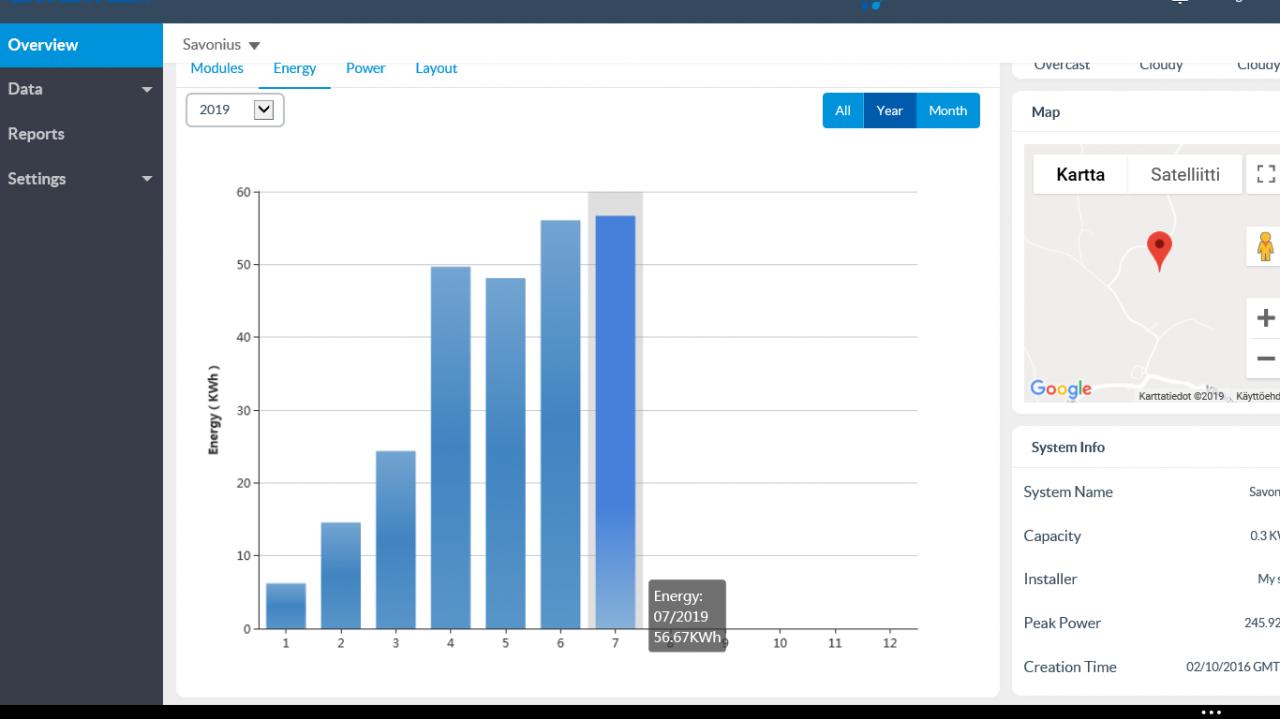Click the "Capacity" label in System Info
1280x719 pixels.
[1052, 536]
